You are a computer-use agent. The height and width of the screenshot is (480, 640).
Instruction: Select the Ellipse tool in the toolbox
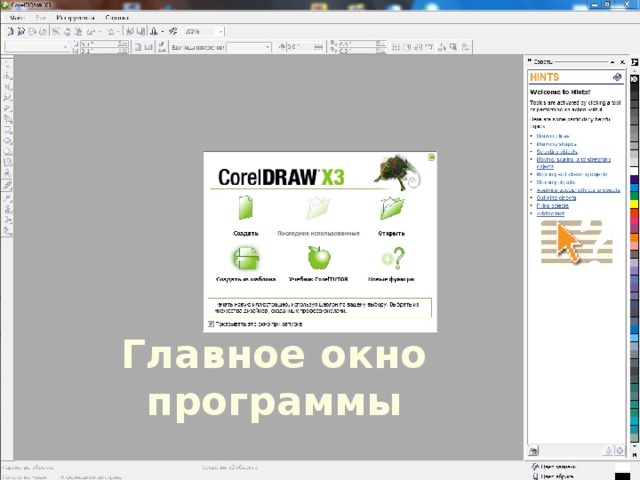click(x=7, y=141)
